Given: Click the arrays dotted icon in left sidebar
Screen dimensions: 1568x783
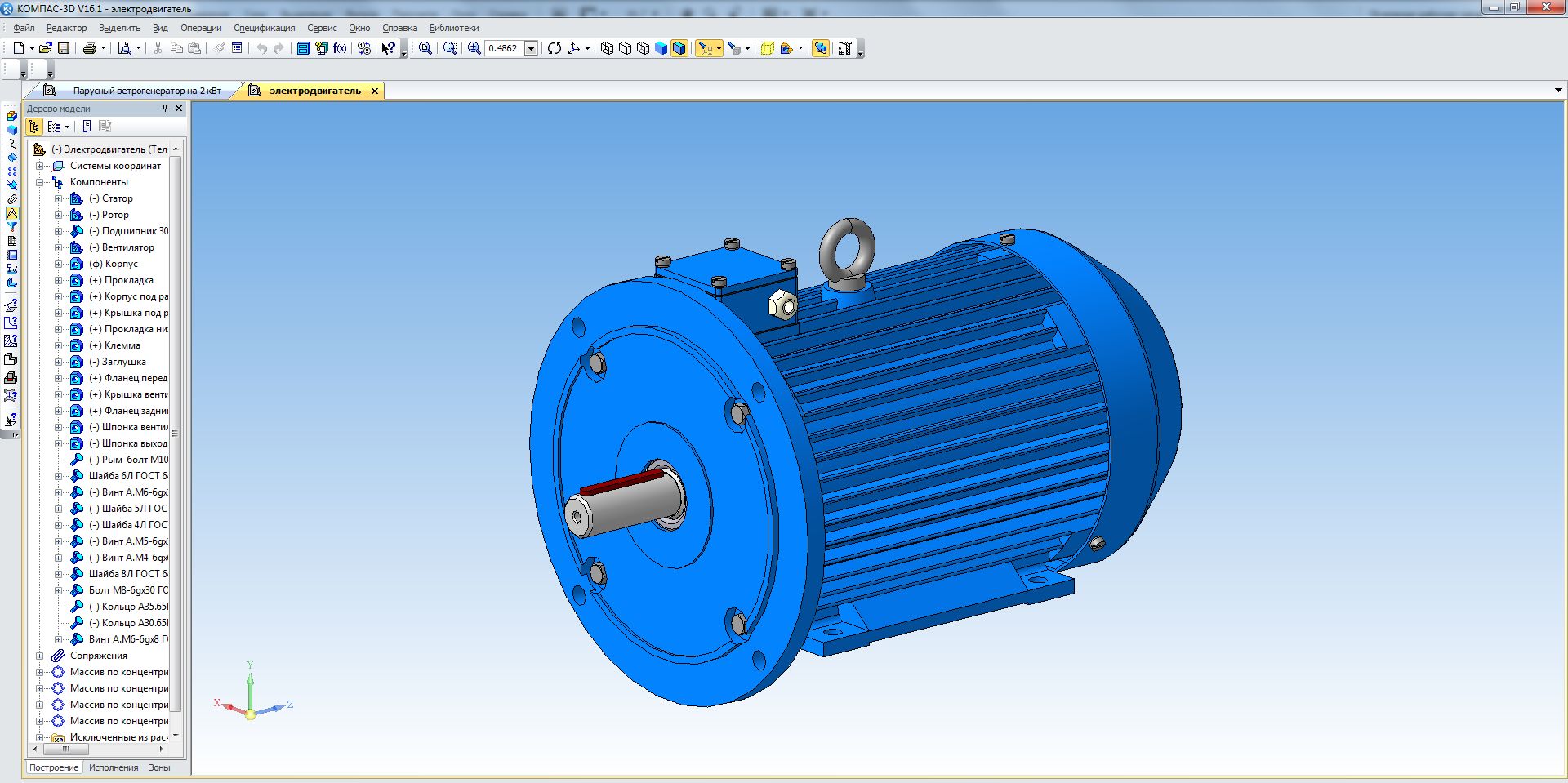Looking at the screenshot, I should click(x=12, y=171).
